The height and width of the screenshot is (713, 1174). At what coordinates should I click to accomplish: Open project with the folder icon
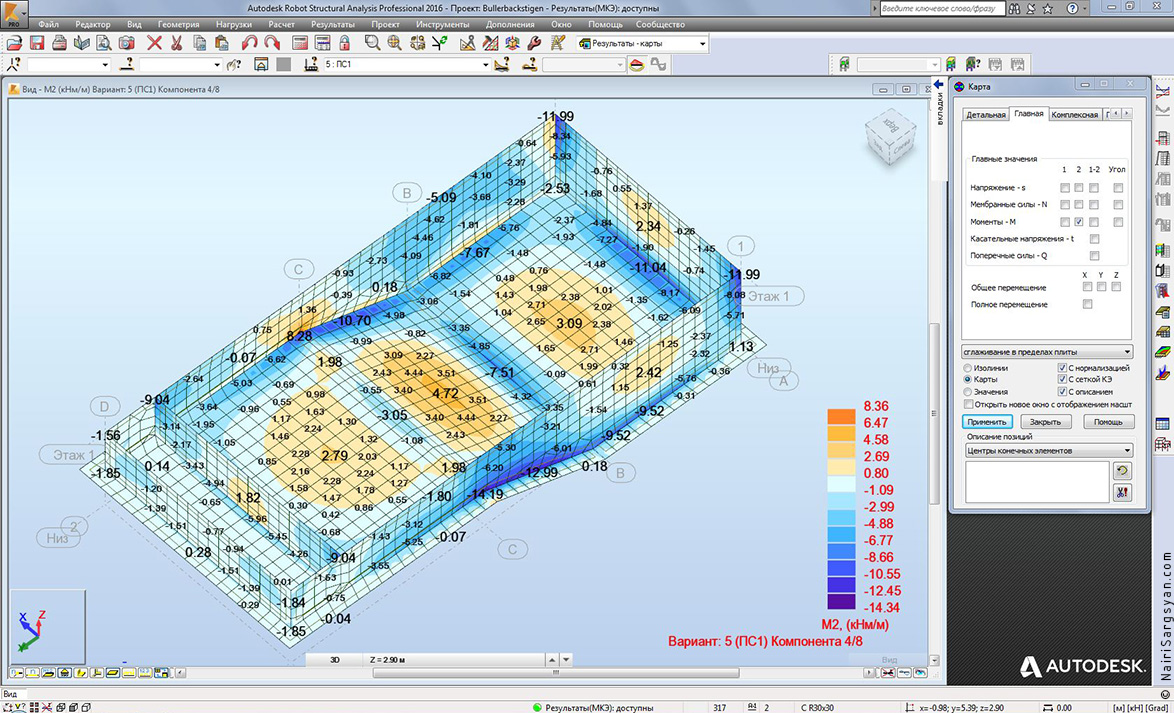coord(14,43)
